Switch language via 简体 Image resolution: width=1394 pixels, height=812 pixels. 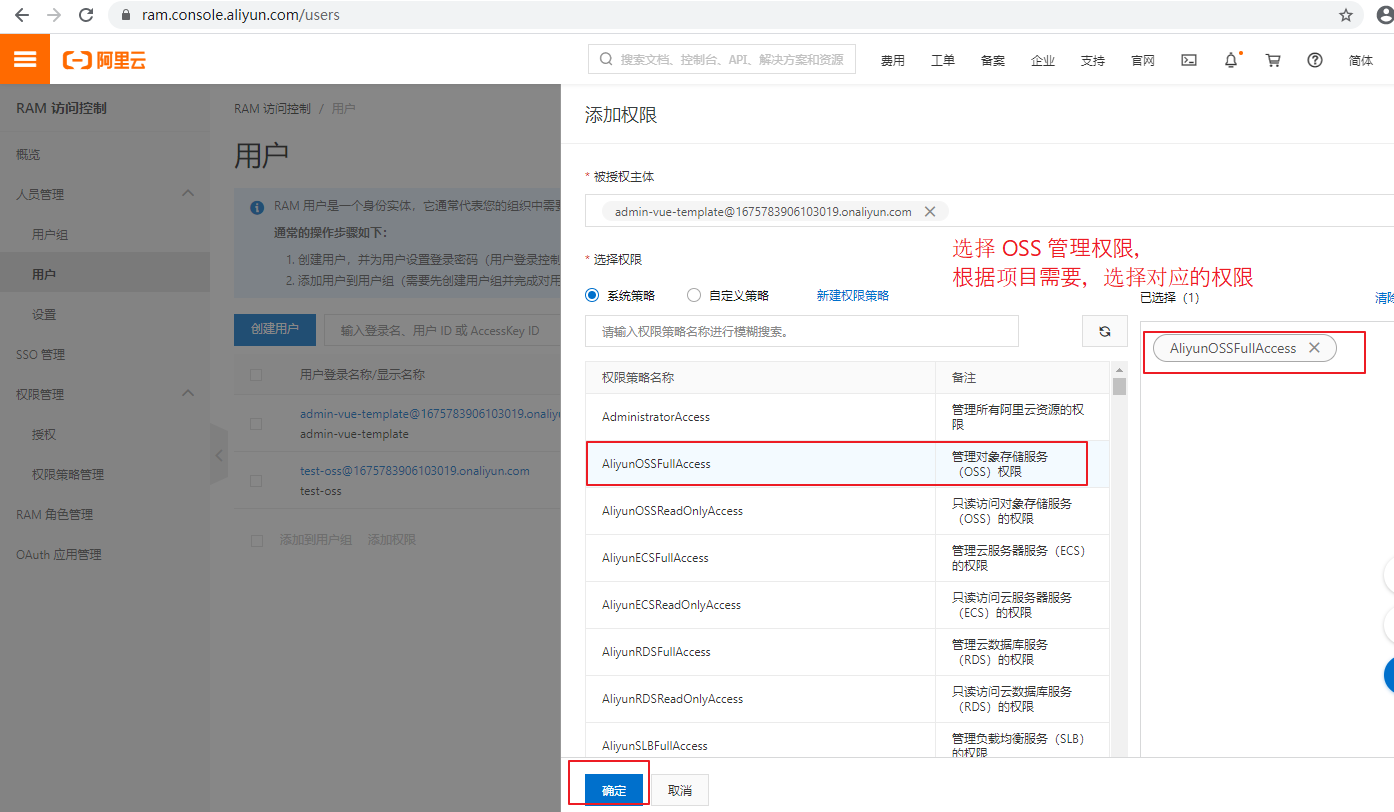tap(1361, 61)
